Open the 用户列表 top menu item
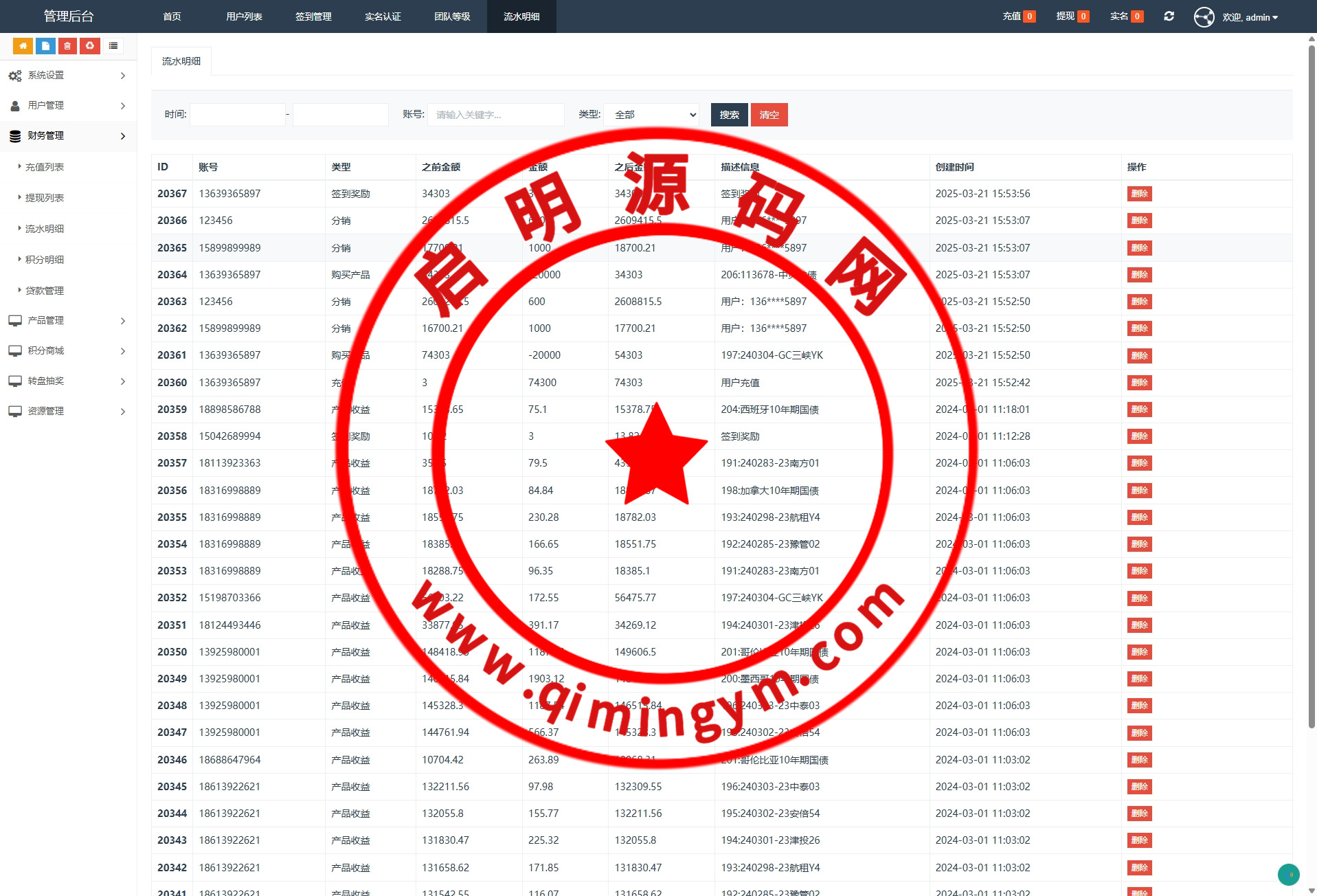Viewport: 1317px width, 896px height. (244, 16)
